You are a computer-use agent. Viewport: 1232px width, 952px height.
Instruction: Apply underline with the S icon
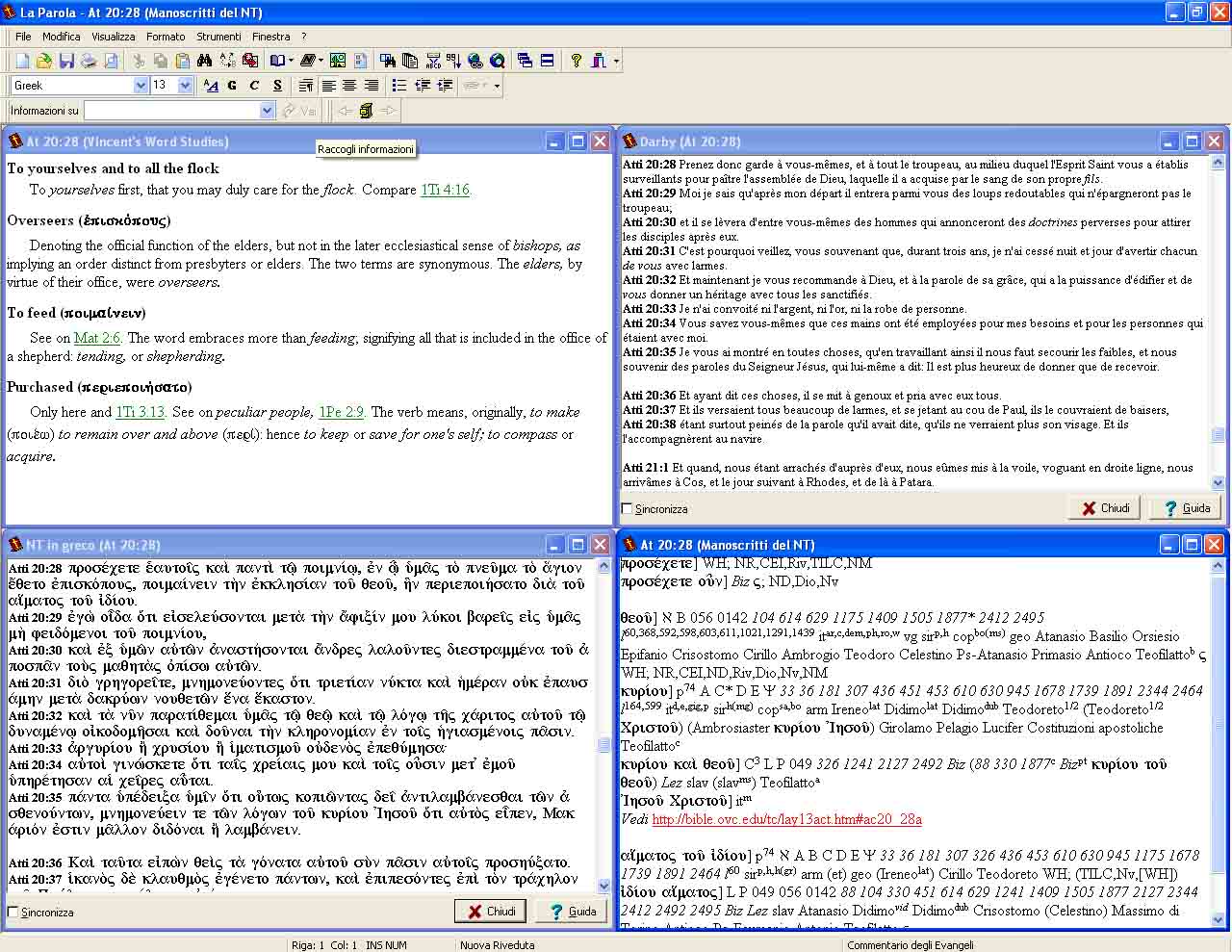click(277, 86)
